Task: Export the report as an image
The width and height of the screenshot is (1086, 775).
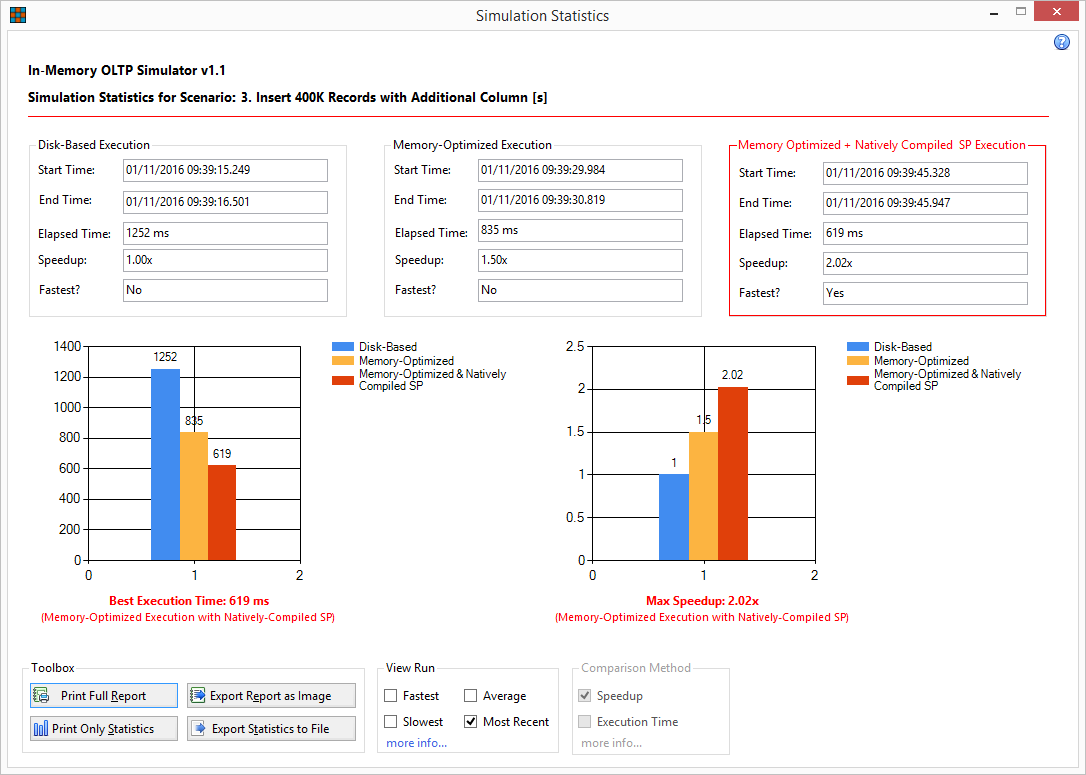Action: point(272,695)
